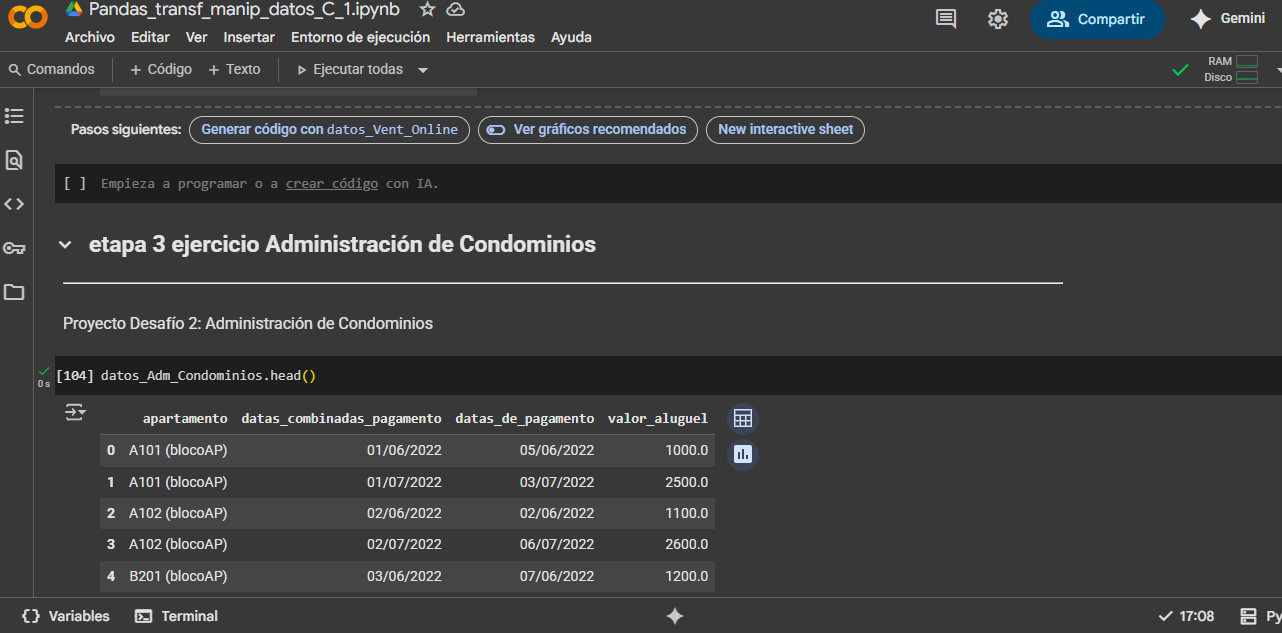Collapse the etapa 3 section chevron
The width and height of the screenshot is (1282, 633).
click(65, 245)
